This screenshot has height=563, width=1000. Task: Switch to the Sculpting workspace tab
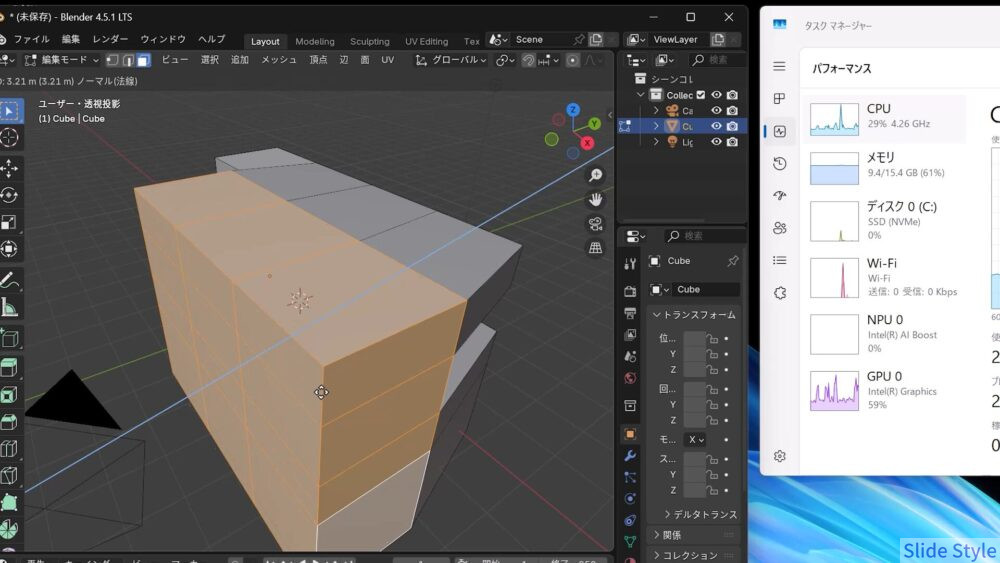click(x=369, y=41)
